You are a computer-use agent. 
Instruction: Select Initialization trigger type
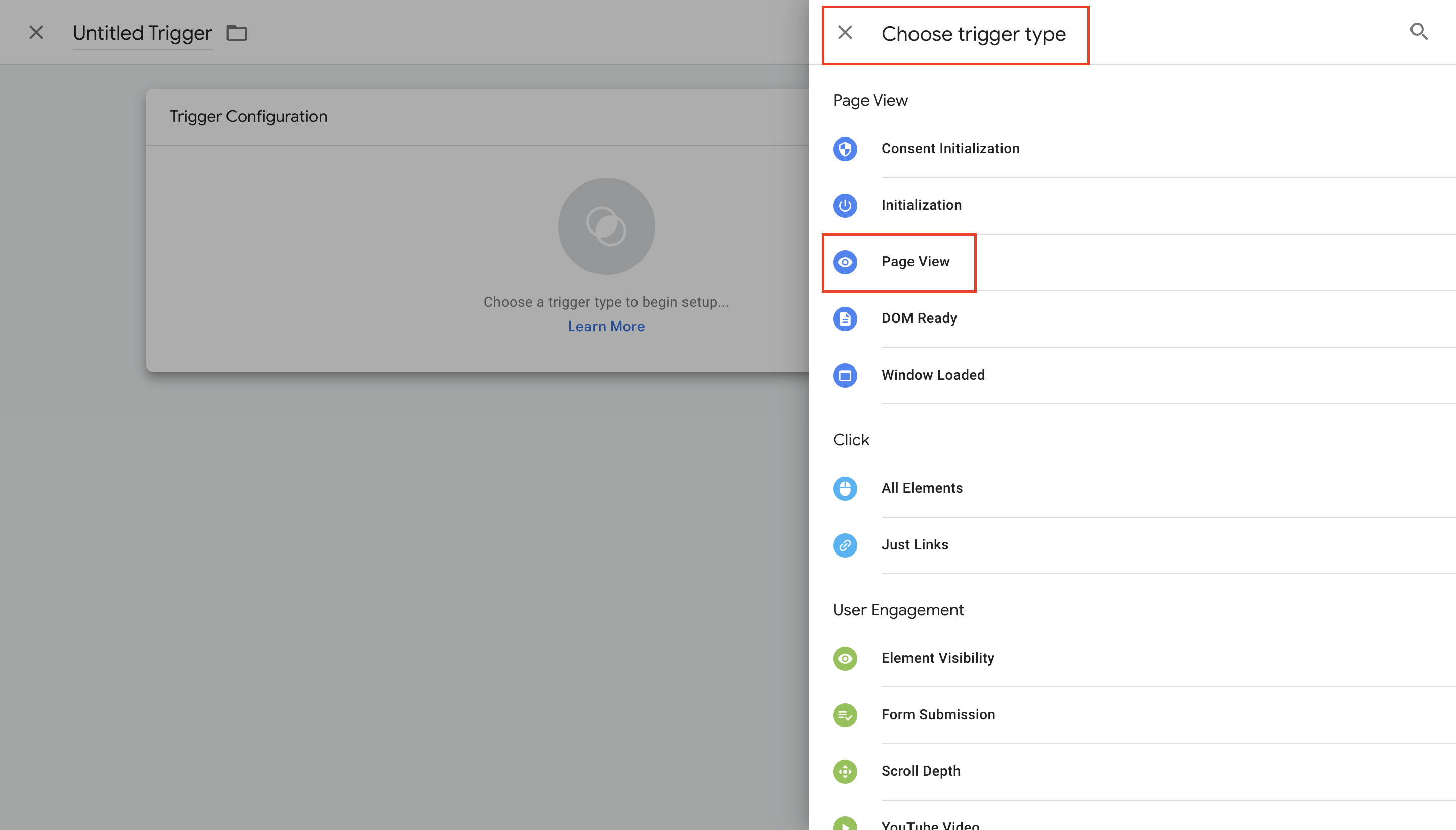tap(1132, 205)
